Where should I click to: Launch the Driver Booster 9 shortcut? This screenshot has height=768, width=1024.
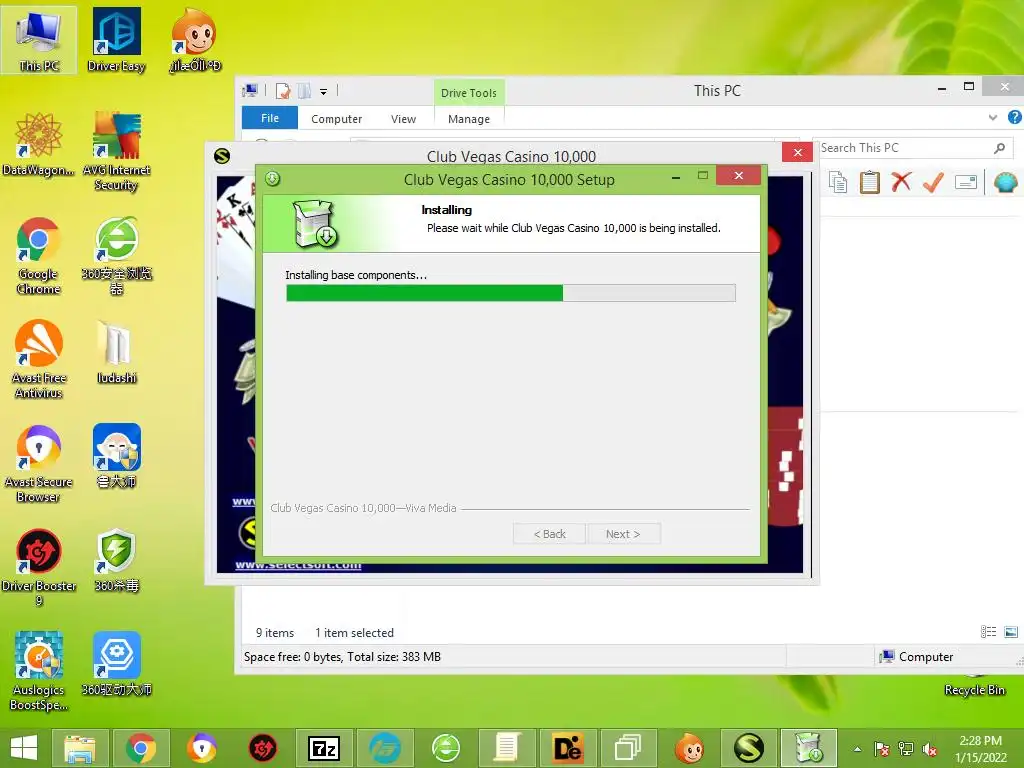[39, 567]
